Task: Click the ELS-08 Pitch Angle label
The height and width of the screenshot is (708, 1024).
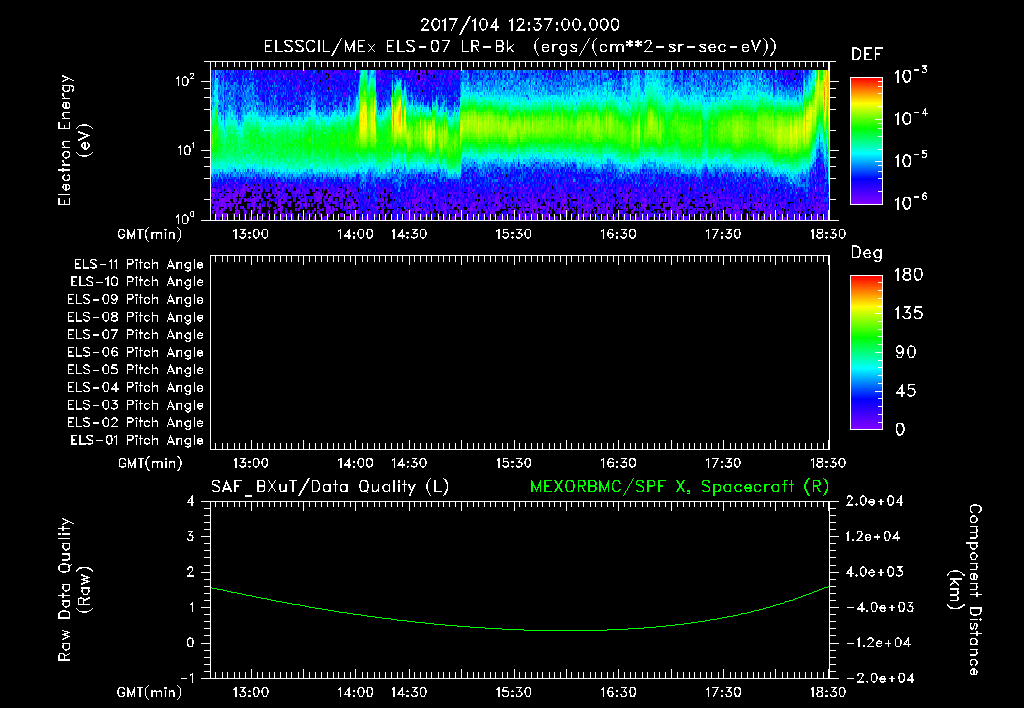Action: pos(135,317)
